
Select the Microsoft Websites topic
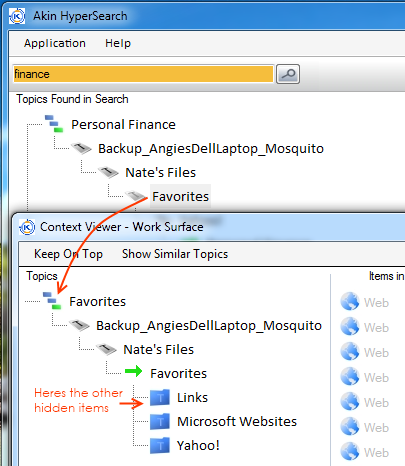[237, 422]
